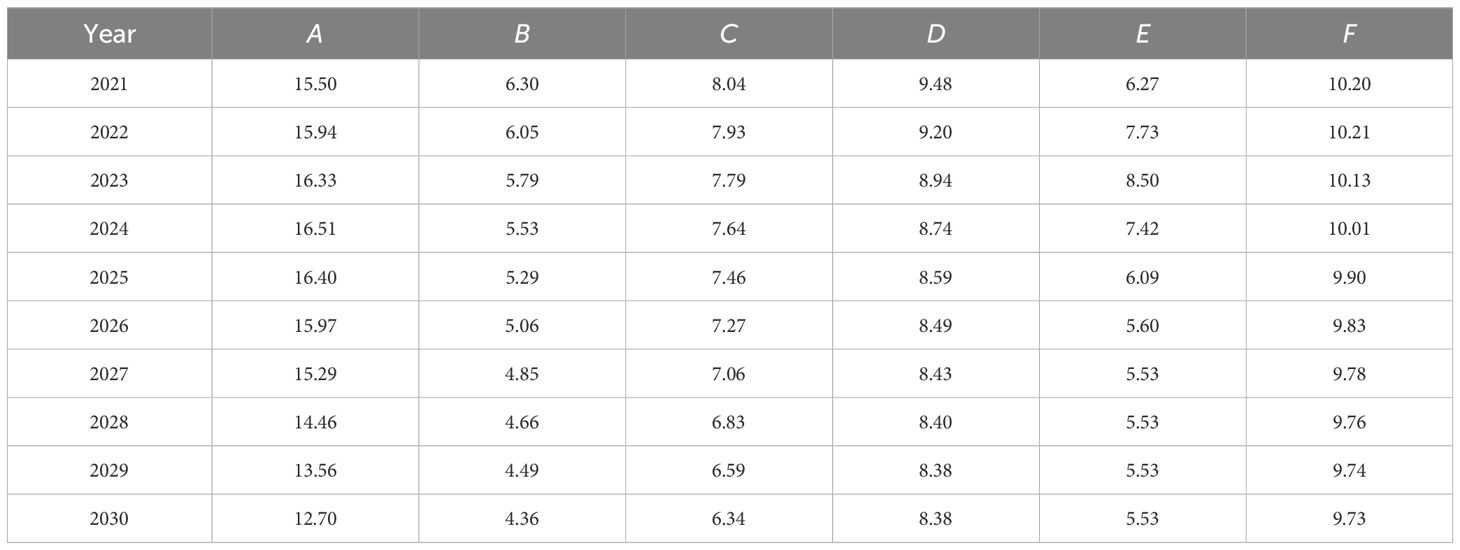The width and height of the screenshot is (1460, 550).
Task: Click the 2027 value 15.29
Action: (315, 374)
